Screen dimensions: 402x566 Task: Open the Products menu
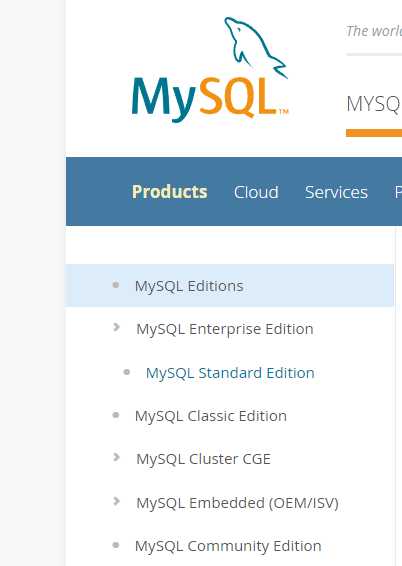(170, 192)
